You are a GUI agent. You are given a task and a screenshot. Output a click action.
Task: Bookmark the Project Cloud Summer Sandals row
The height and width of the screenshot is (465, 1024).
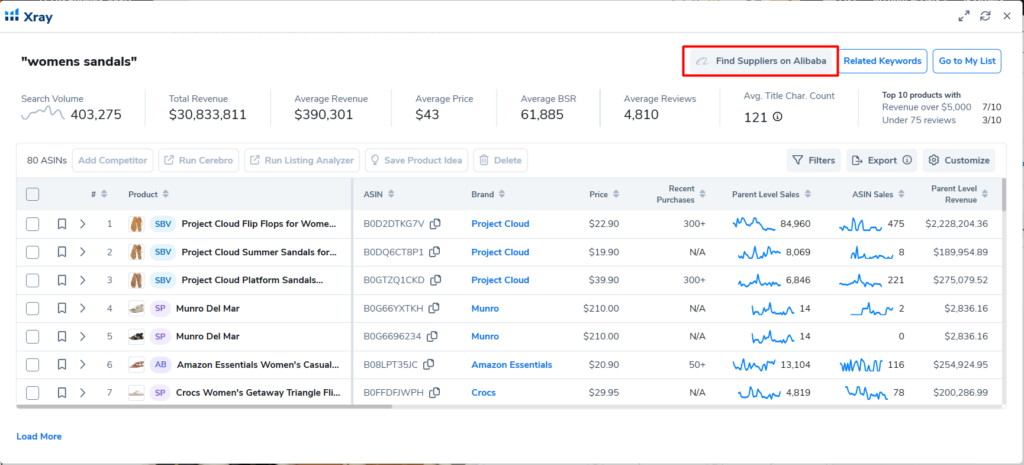click(x=62, y=252)
